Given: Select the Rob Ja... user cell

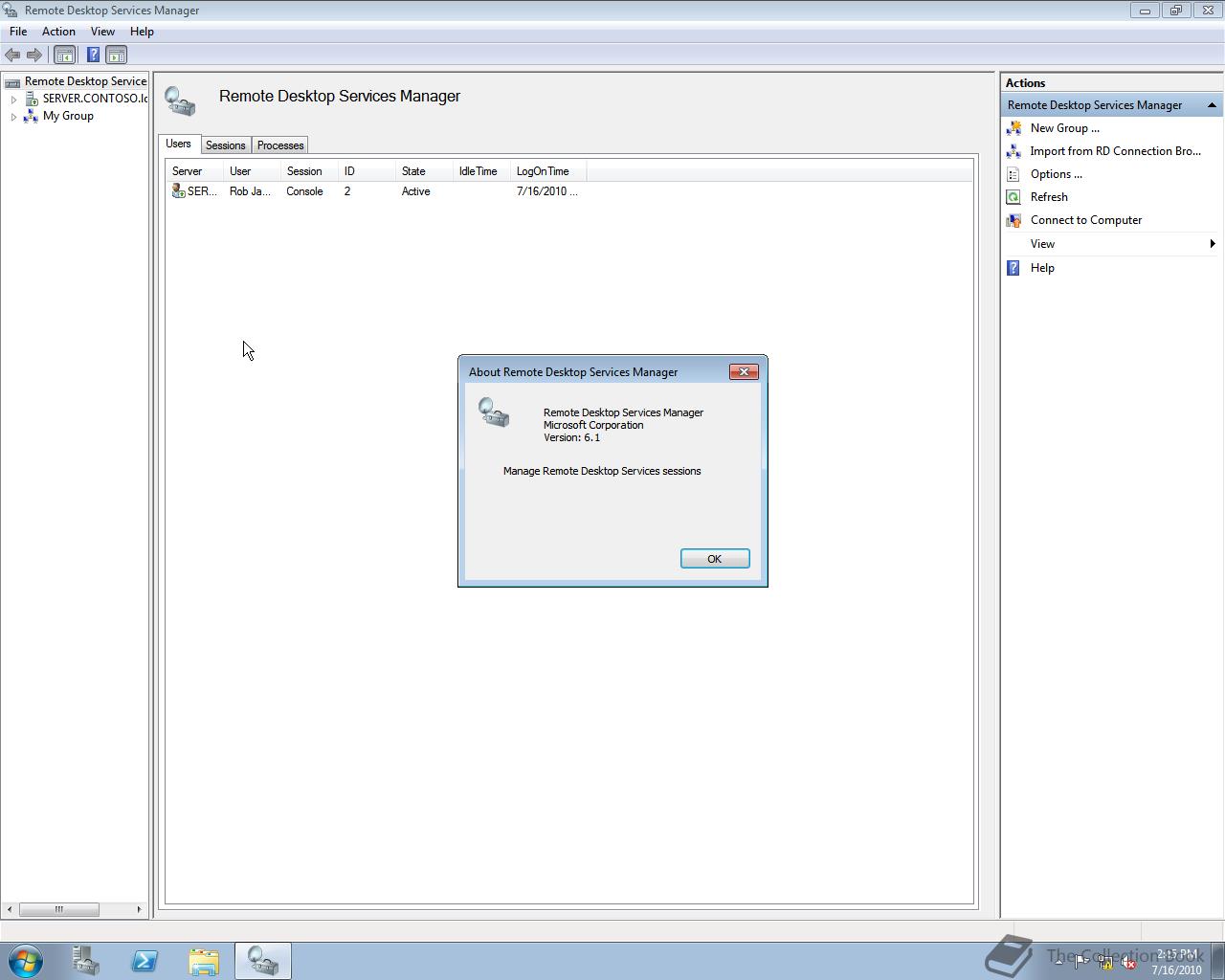Looking at the screenshot, I should [x=250, y=191].
